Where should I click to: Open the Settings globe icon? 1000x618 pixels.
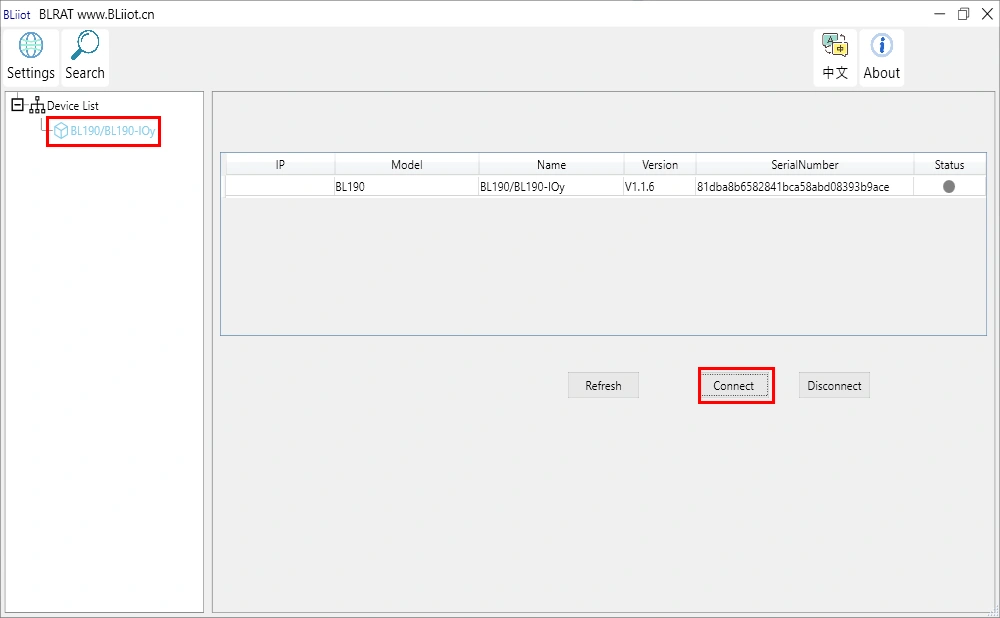point(31,47)
